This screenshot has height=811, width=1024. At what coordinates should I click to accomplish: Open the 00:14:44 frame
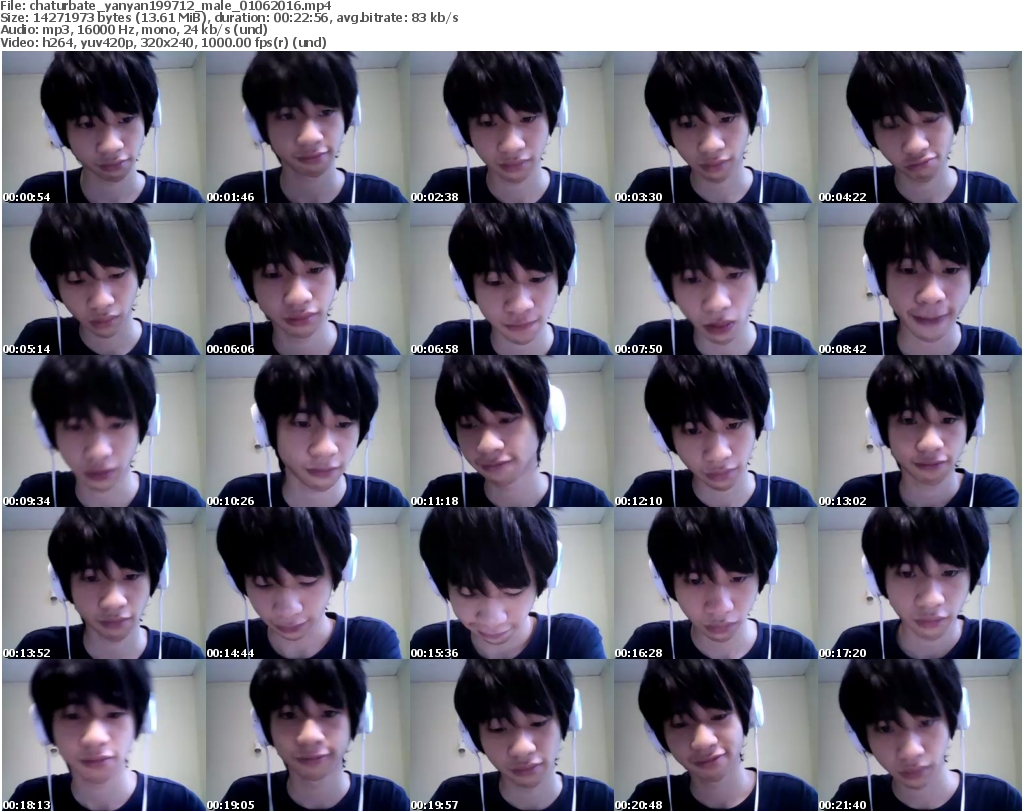pos(308,583)
